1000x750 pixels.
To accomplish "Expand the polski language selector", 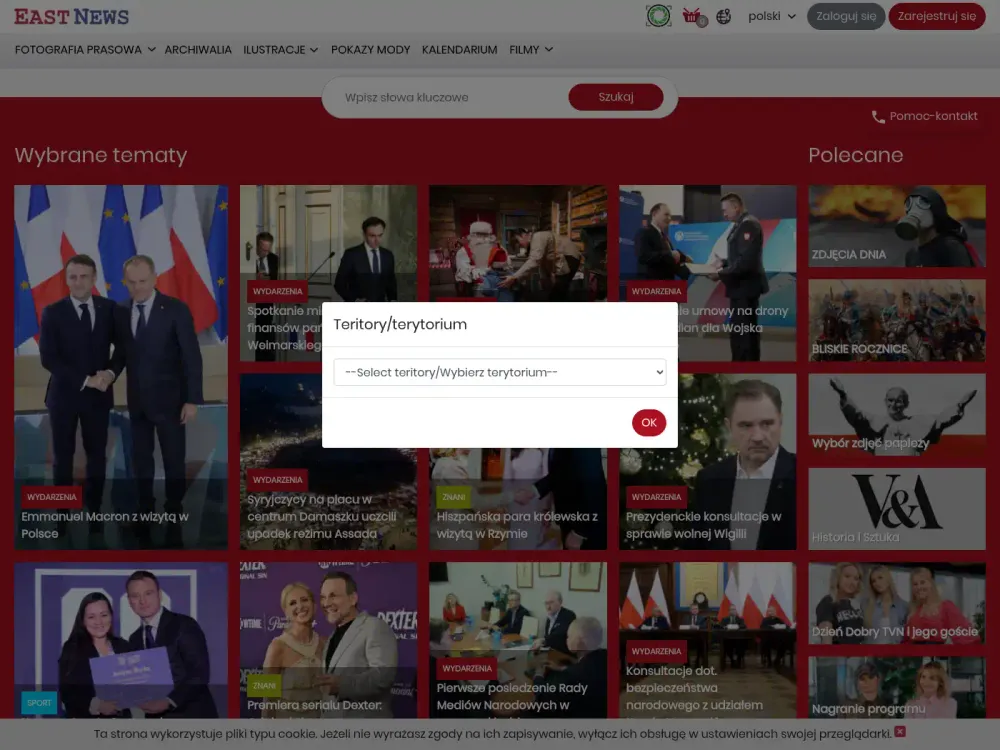I will click(x=772, y=16).
